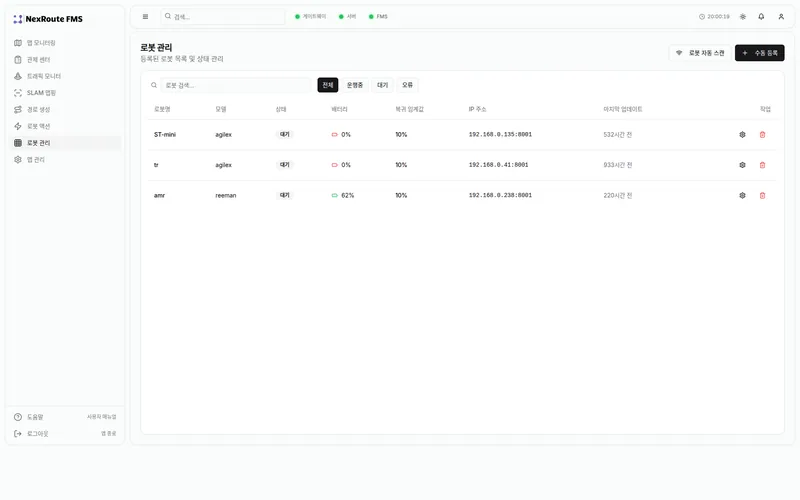Screen dimensions: 800x500
Task: Toggle the sun theme icon
Action: (743, 16)
